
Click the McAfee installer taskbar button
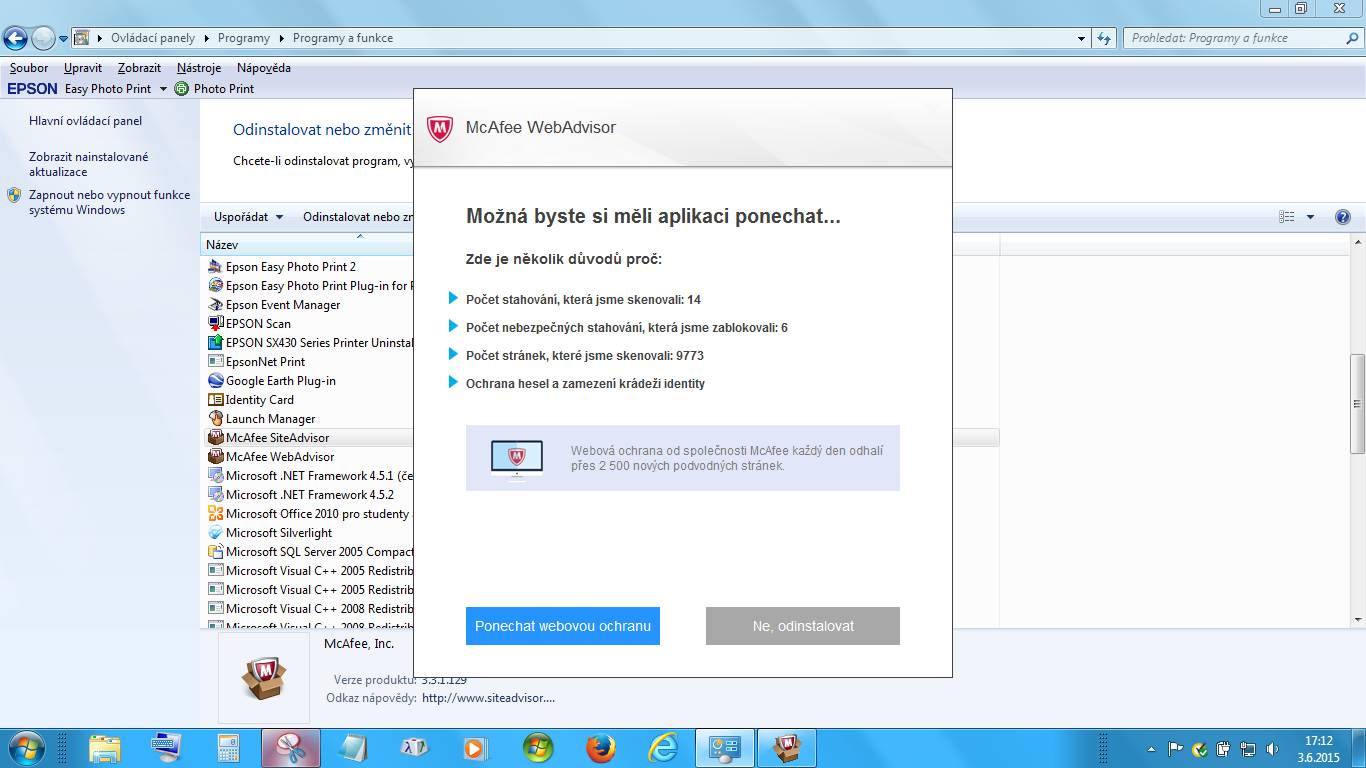pyautogui.click(x=787, y=748)
